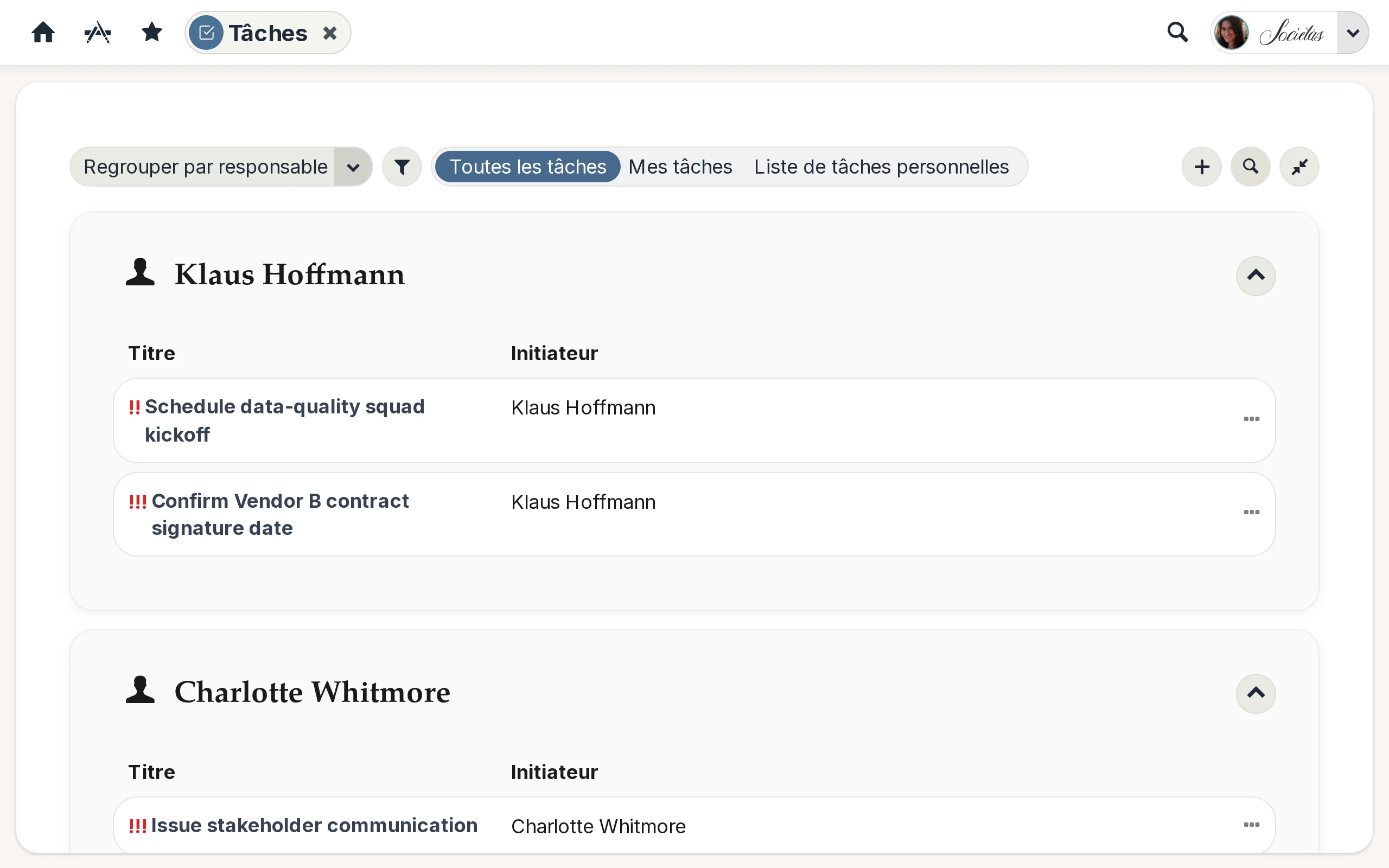Click Initiateur column header under Klaus Hoffmann
The image size is (1389, 868).
pyautogui.click(x=555, y=353)
